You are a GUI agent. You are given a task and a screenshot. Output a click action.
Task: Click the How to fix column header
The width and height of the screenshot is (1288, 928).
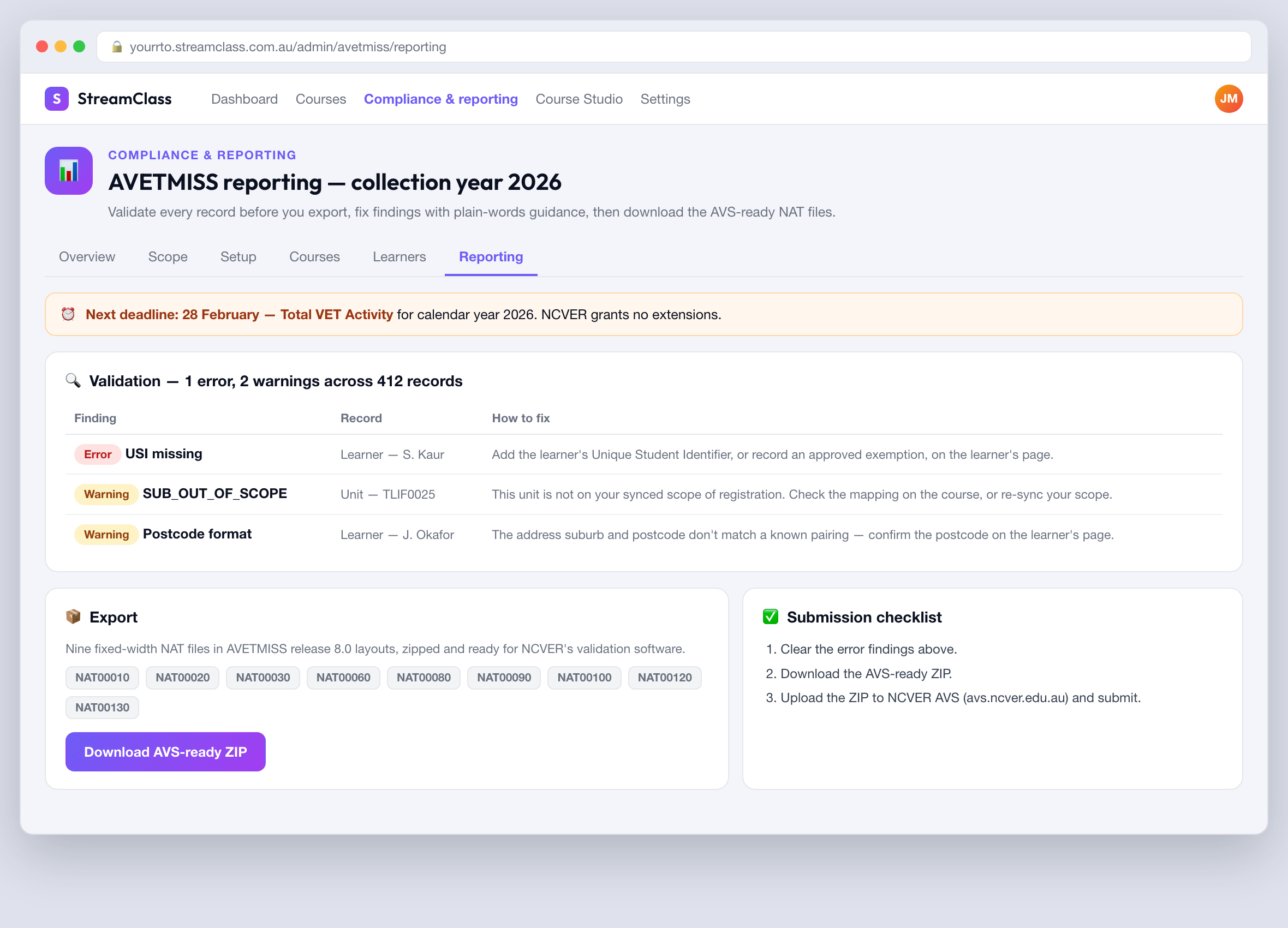(x=521, y=418)
